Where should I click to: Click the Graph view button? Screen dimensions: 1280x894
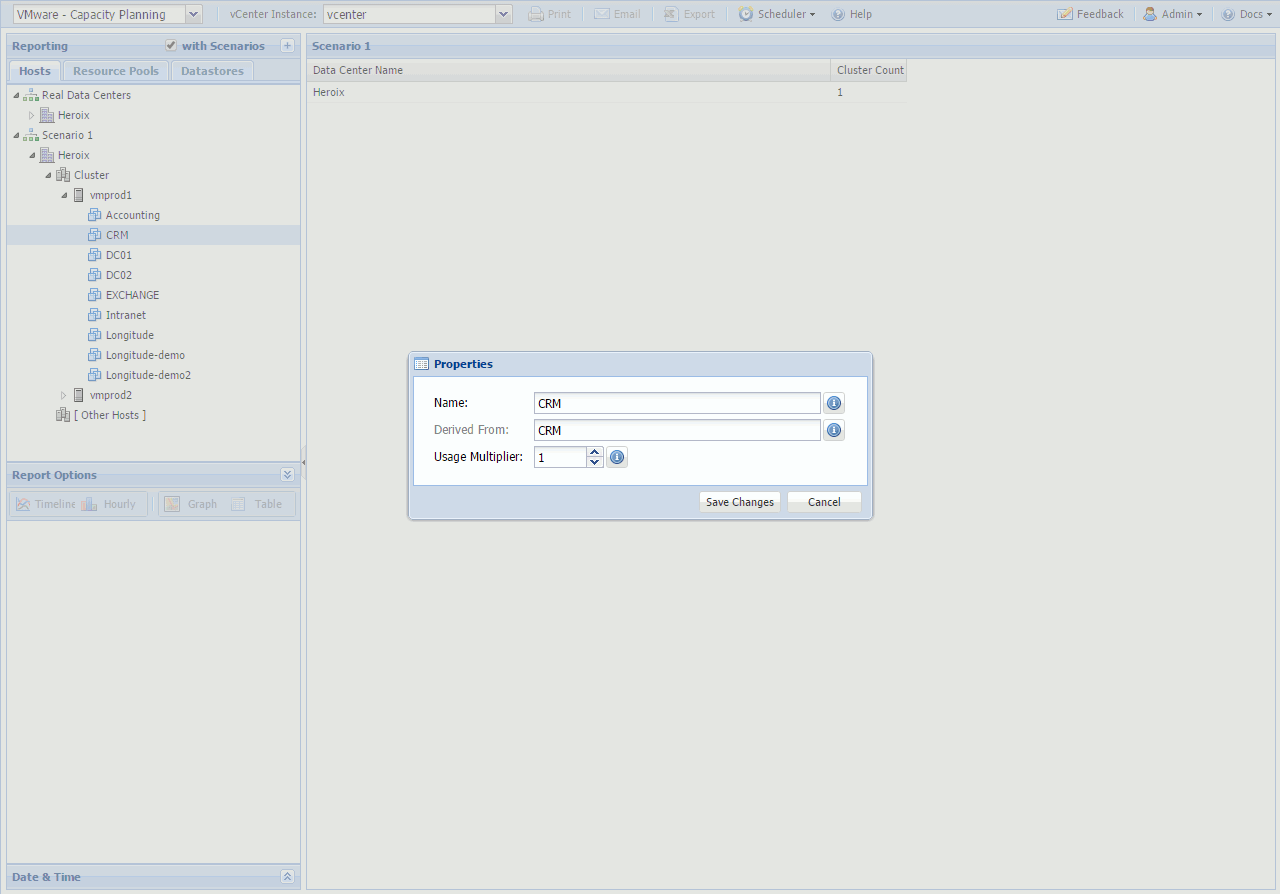point(191,504)
